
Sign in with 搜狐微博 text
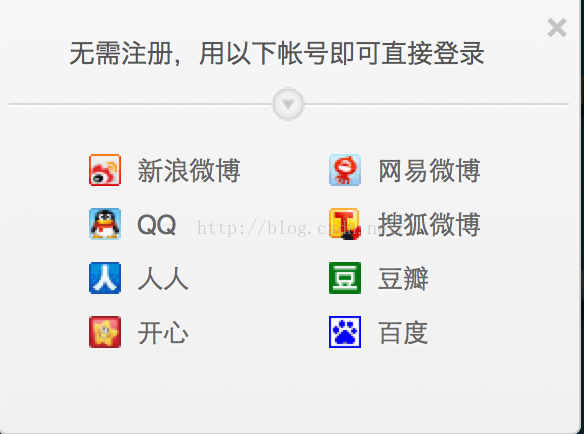point(429,225)
